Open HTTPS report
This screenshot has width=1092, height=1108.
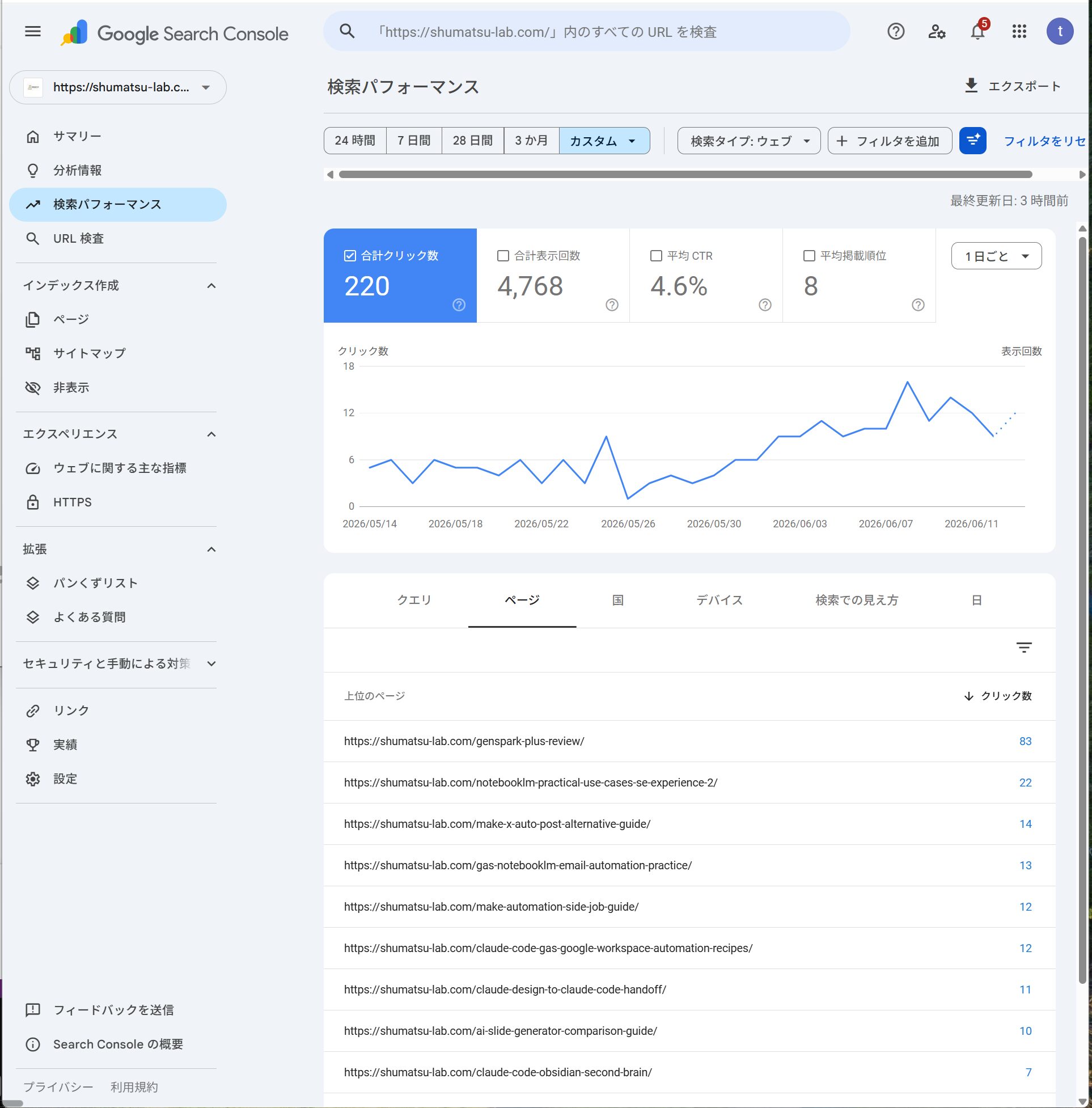118,502
